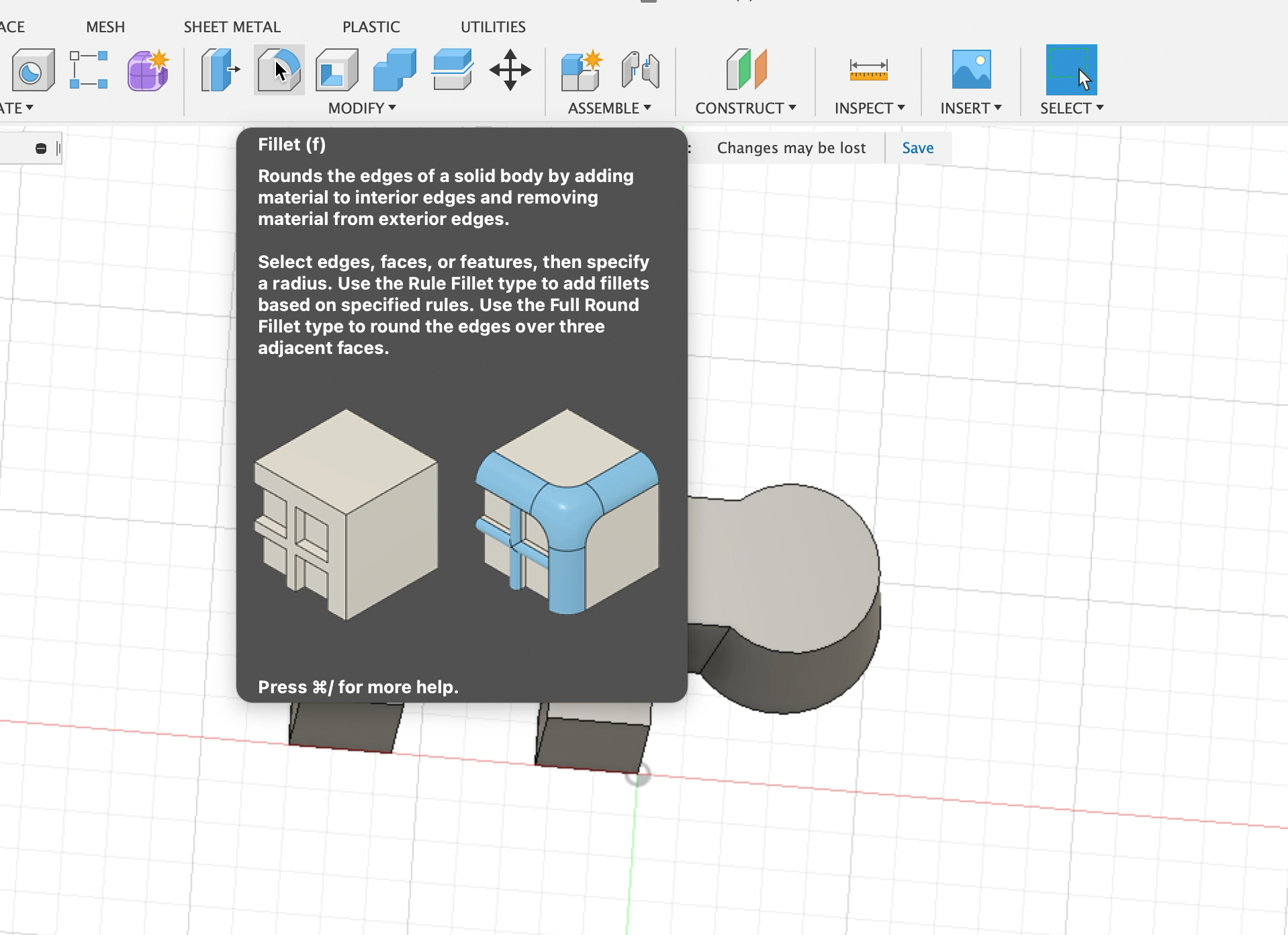This screenshot has width=1288, height=935.
Task: Open the ASSEMBLE dropdown menu
Action: [x=610, y=108]
